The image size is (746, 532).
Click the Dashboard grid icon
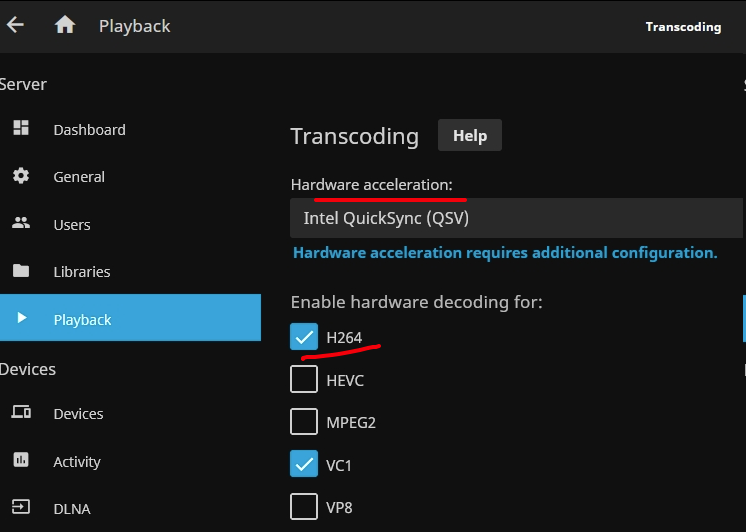click(x=21, y=129)
